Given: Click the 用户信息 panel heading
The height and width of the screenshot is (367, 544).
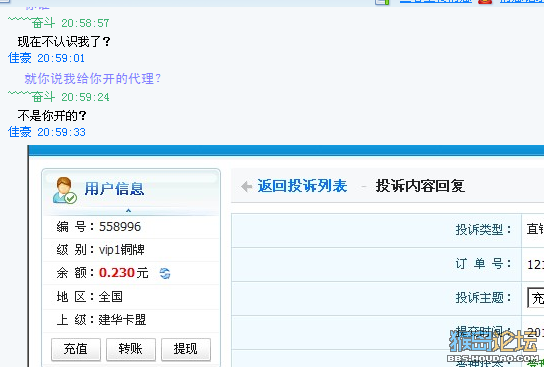Looking at the screenshot, I should [114, 189].
